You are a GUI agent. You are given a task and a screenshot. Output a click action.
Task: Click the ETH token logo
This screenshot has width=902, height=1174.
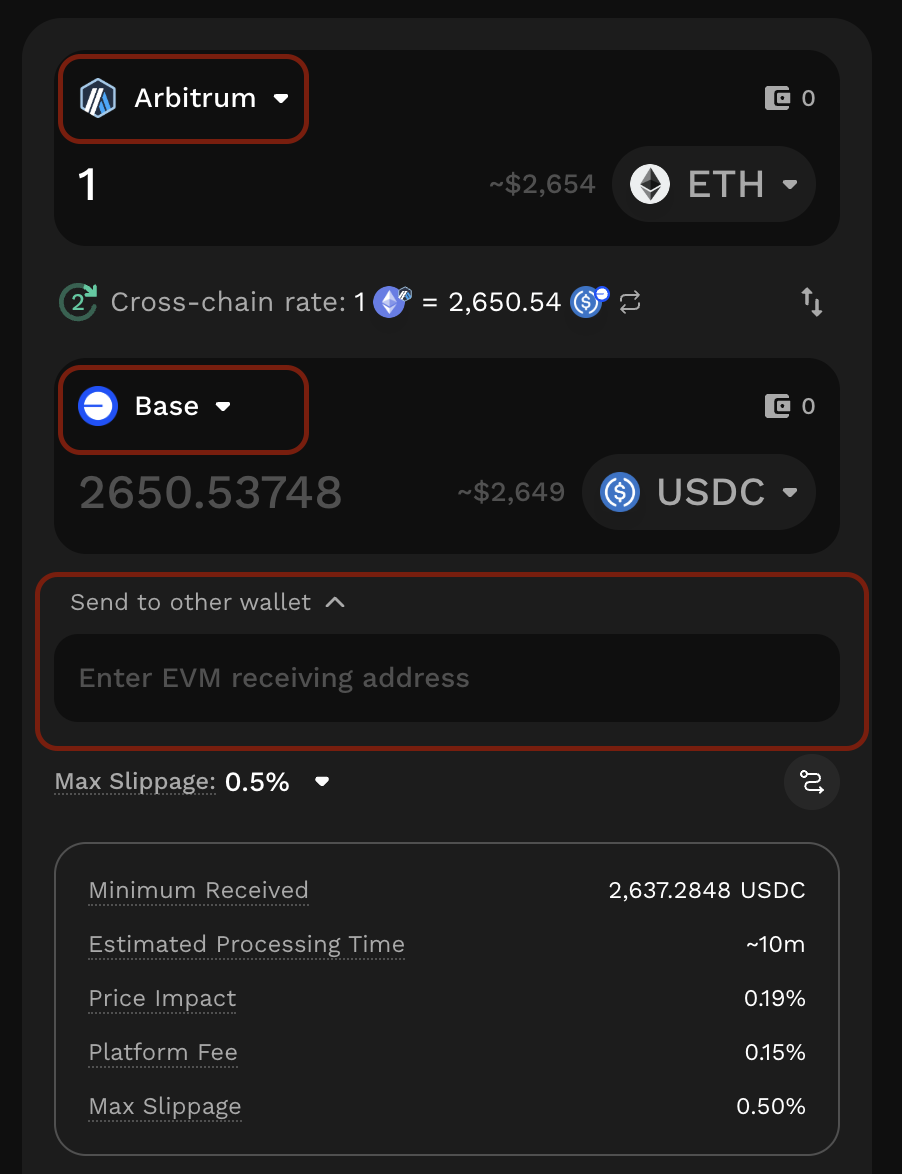(650, 184)
